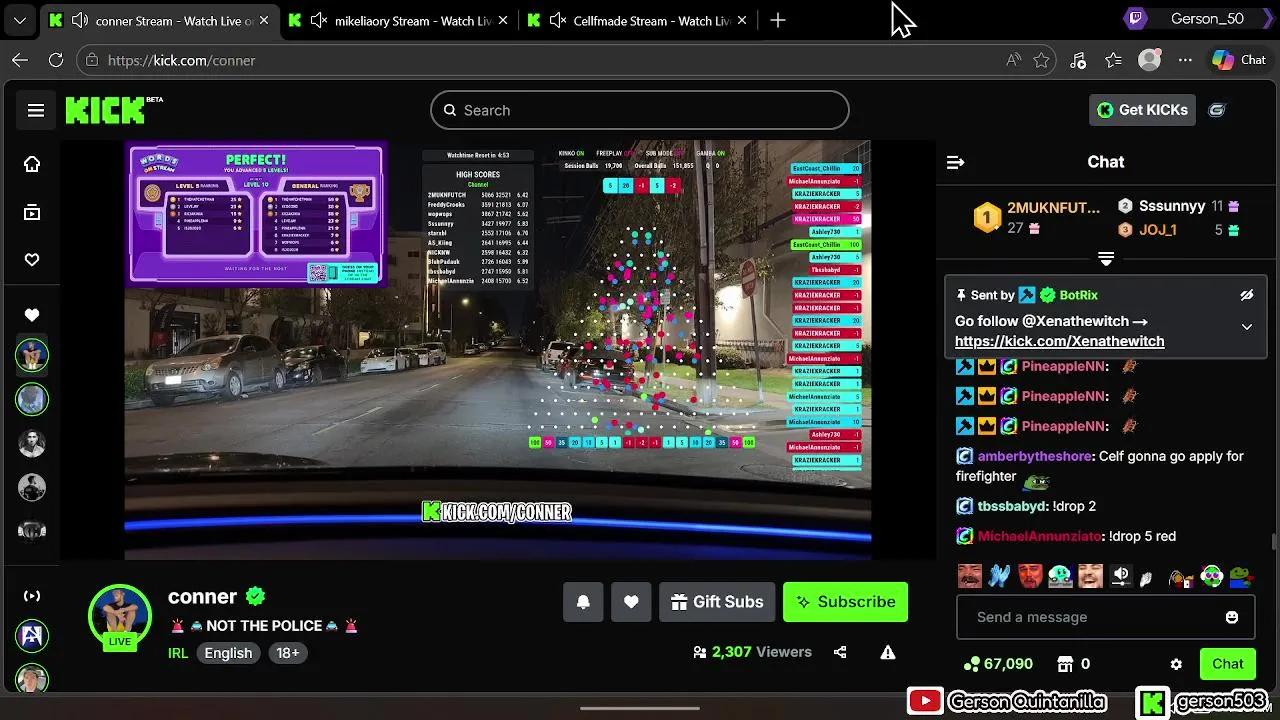
Task: Unmute the Cellfmade Stream tab
Action: pyautogui.click(x=559, y=20)
